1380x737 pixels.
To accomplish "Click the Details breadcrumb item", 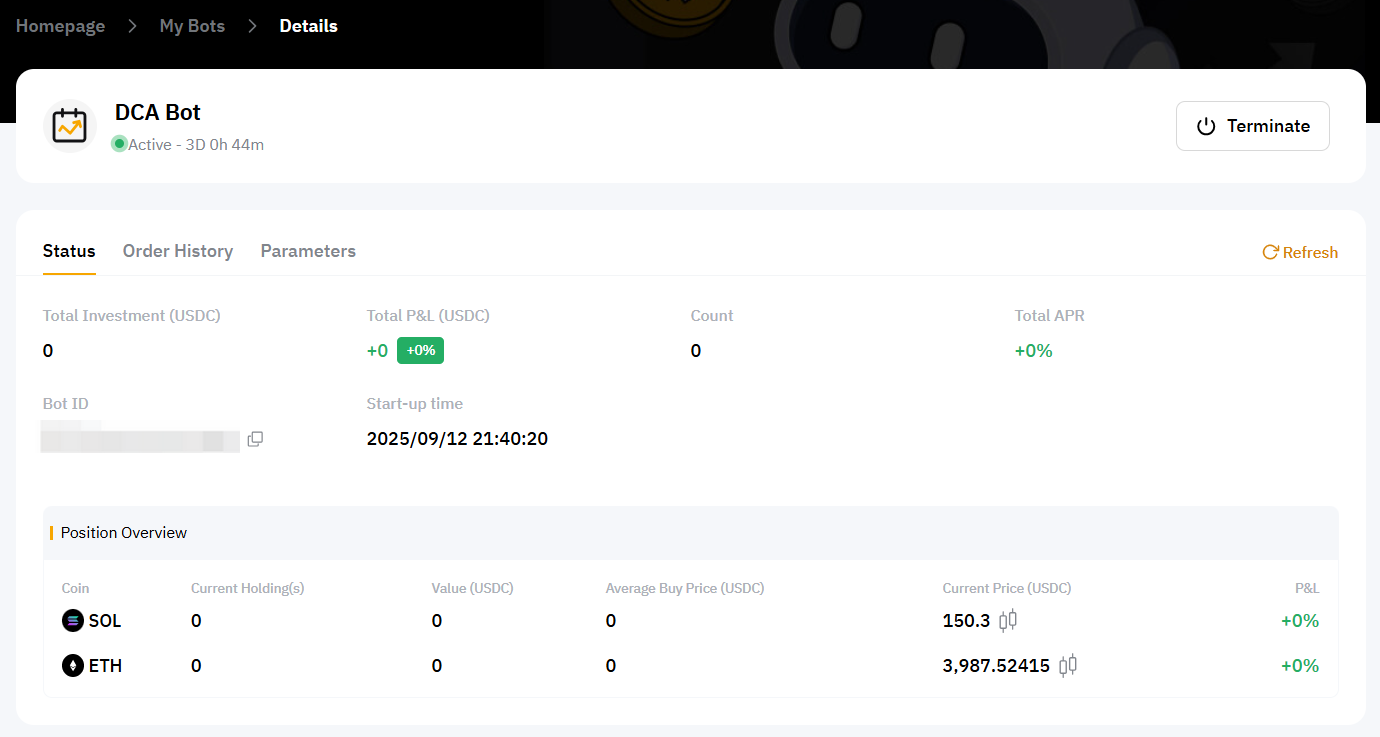I will (x=308, y=26).
